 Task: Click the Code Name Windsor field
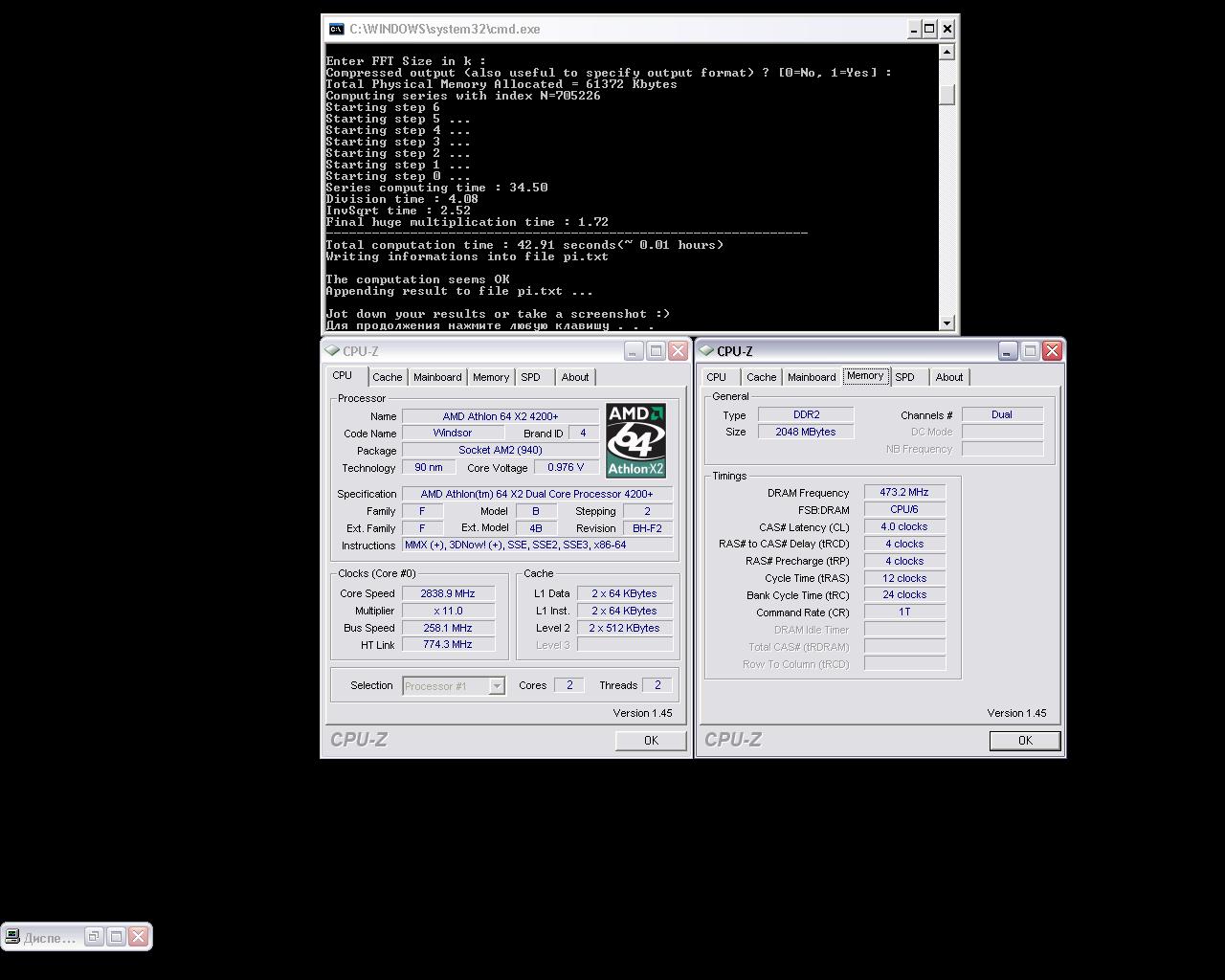(453, 433)
